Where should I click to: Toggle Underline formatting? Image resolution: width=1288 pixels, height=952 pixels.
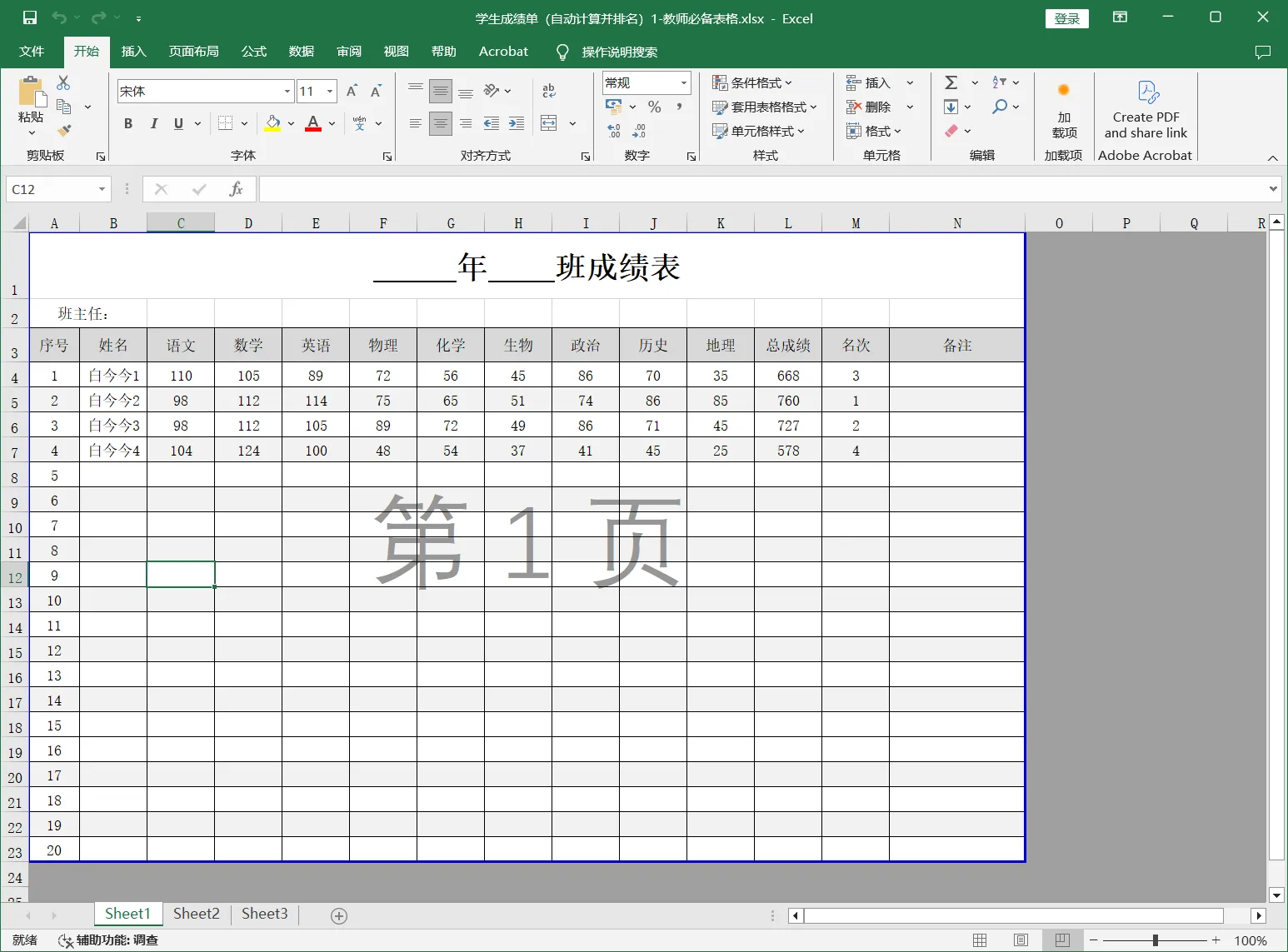178,123
